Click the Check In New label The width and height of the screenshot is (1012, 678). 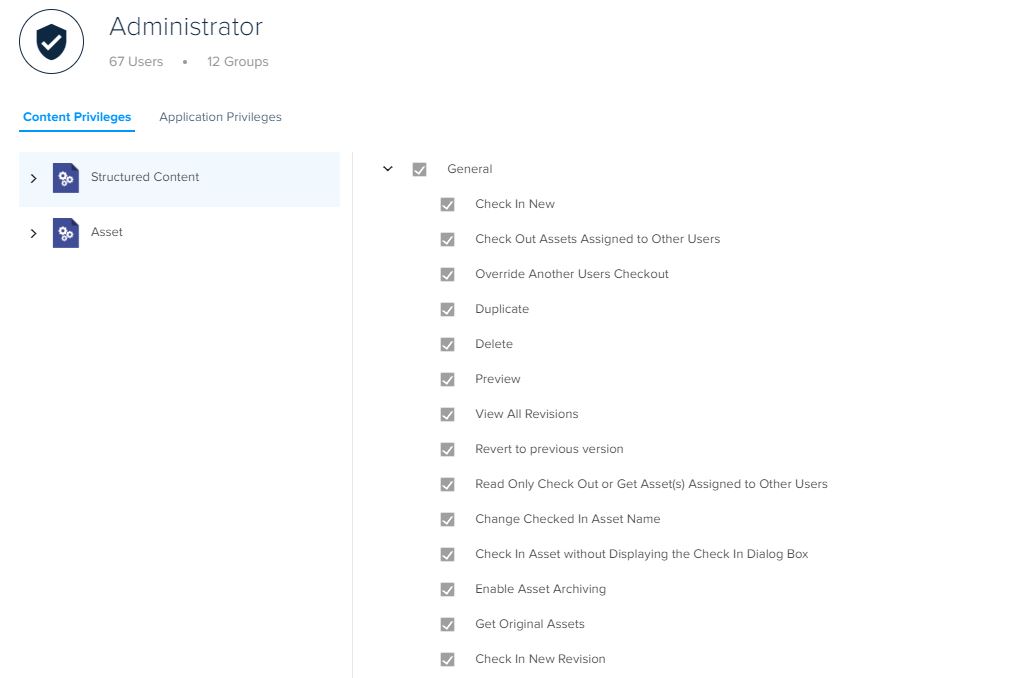(x=514, y=204)
